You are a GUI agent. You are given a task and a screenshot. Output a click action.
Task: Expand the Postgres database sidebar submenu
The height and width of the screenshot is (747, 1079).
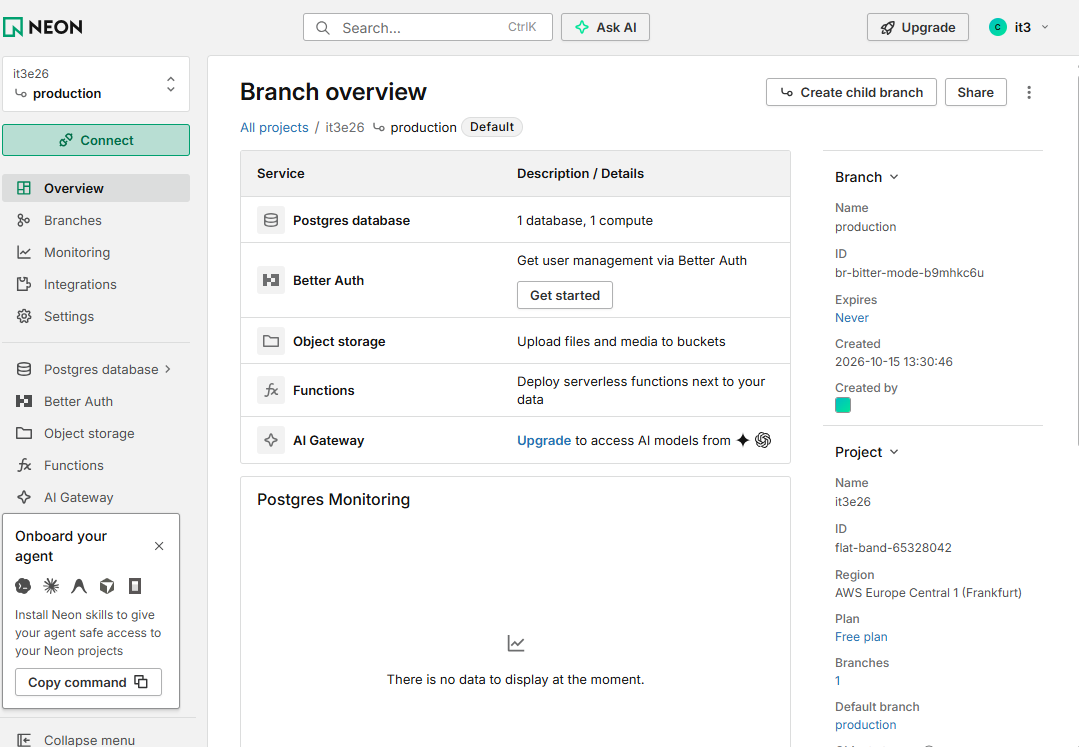(167, 369)
